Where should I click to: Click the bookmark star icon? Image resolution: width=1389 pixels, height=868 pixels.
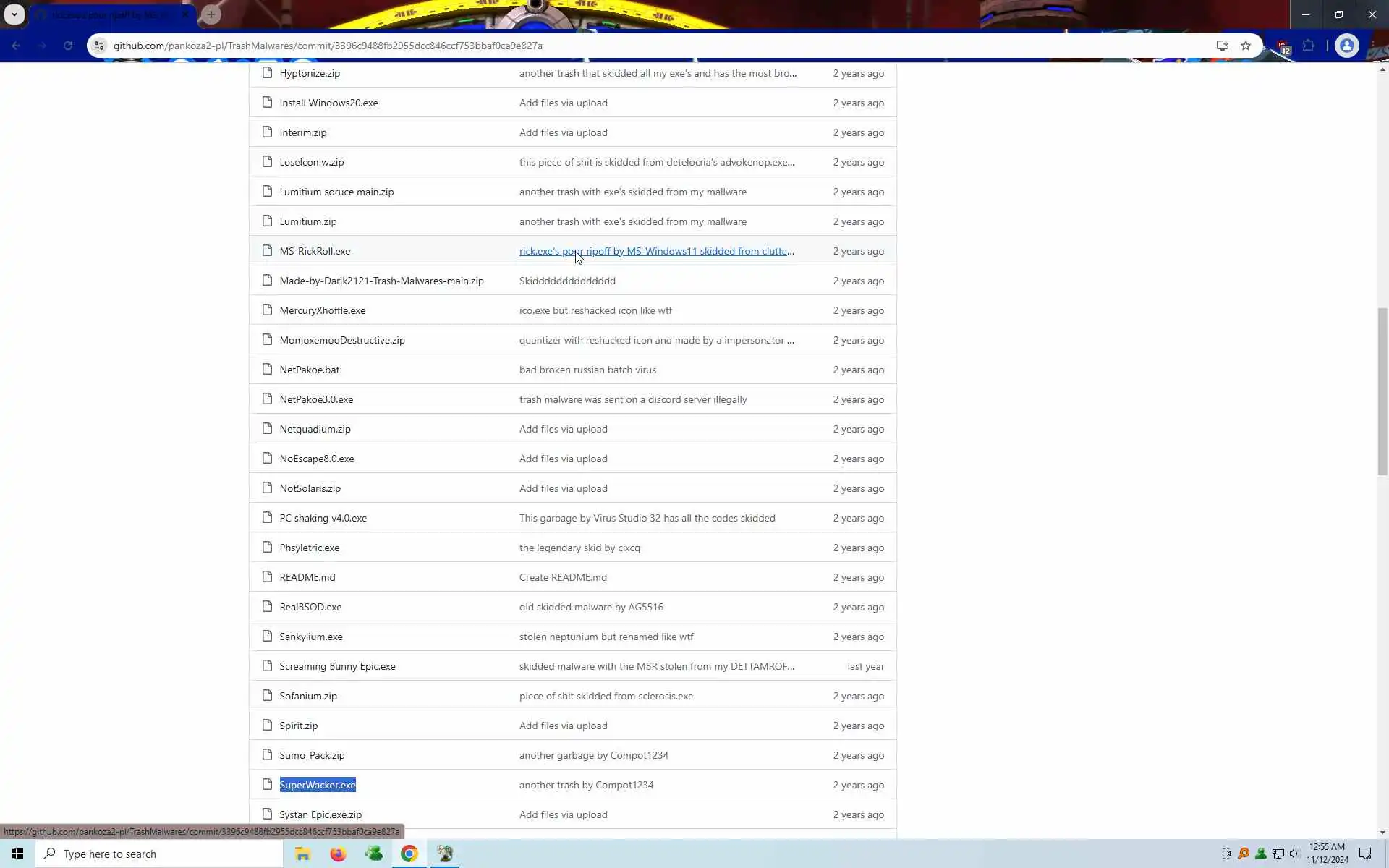tap(1246, 46)
